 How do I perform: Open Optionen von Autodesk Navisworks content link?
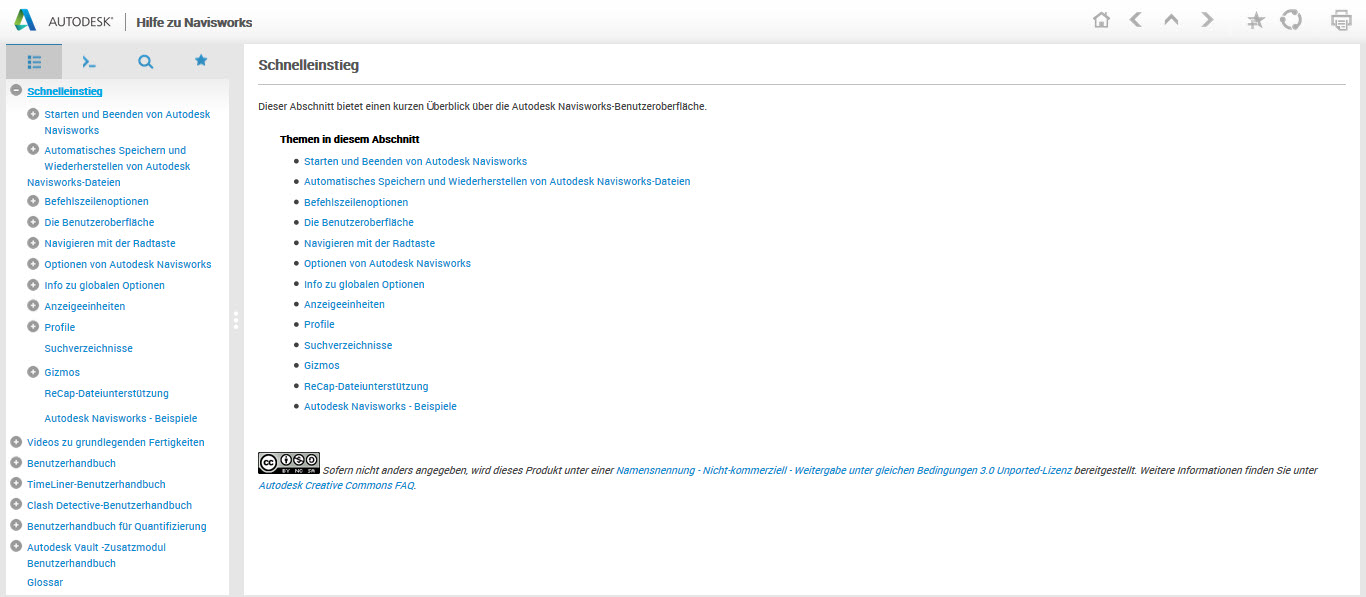(x=387, y=263)
